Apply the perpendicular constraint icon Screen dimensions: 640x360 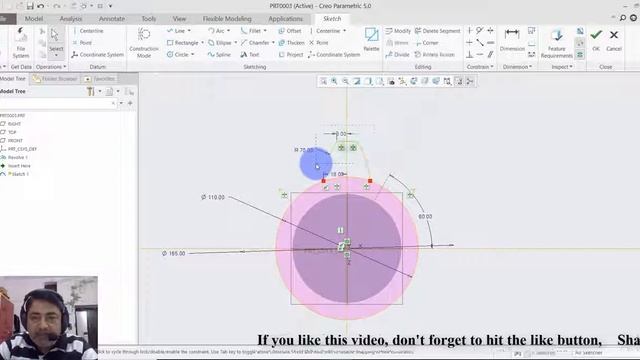(x=470, y=55)
